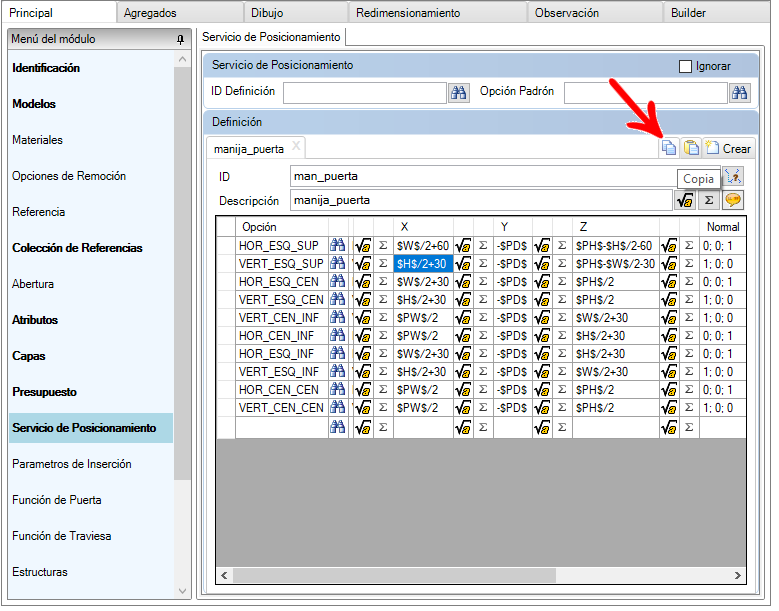Click the Normal column header
779x611 pixels.
[x=723, y=227]
